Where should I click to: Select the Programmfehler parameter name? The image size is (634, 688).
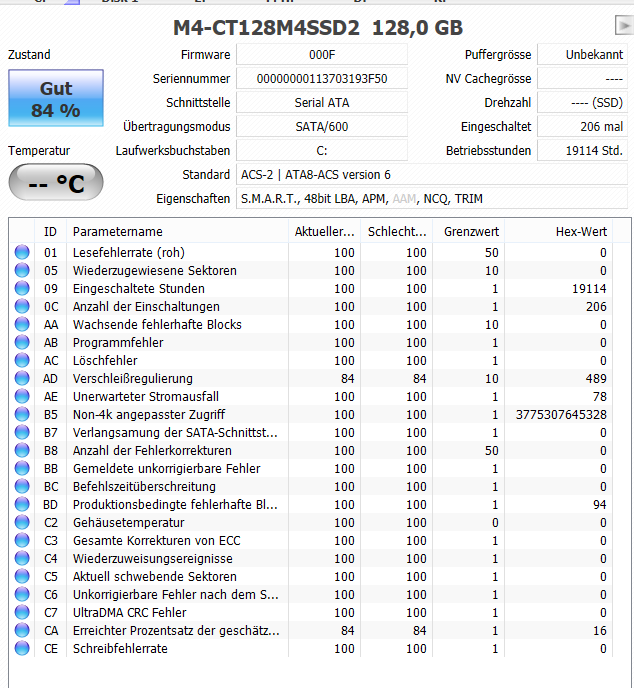(x=118, y=343)
